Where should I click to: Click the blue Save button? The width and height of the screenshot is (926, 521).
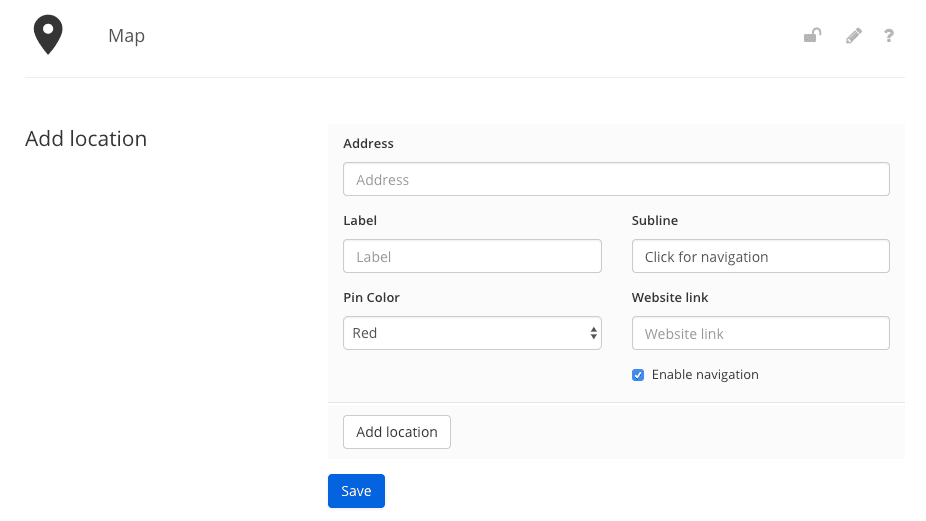(x=356, y=491)
